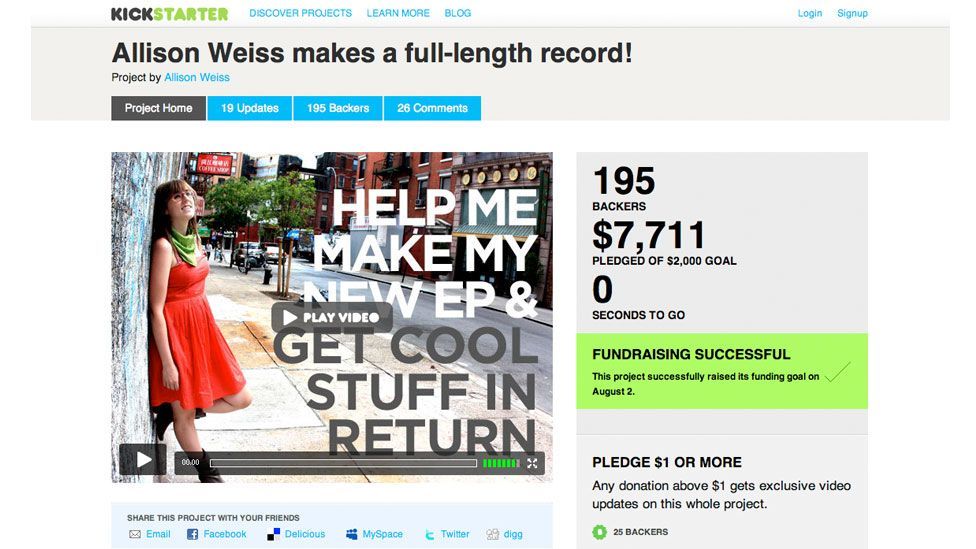
Task: Open the 26 Comments tab
Action: pos(432,108)
